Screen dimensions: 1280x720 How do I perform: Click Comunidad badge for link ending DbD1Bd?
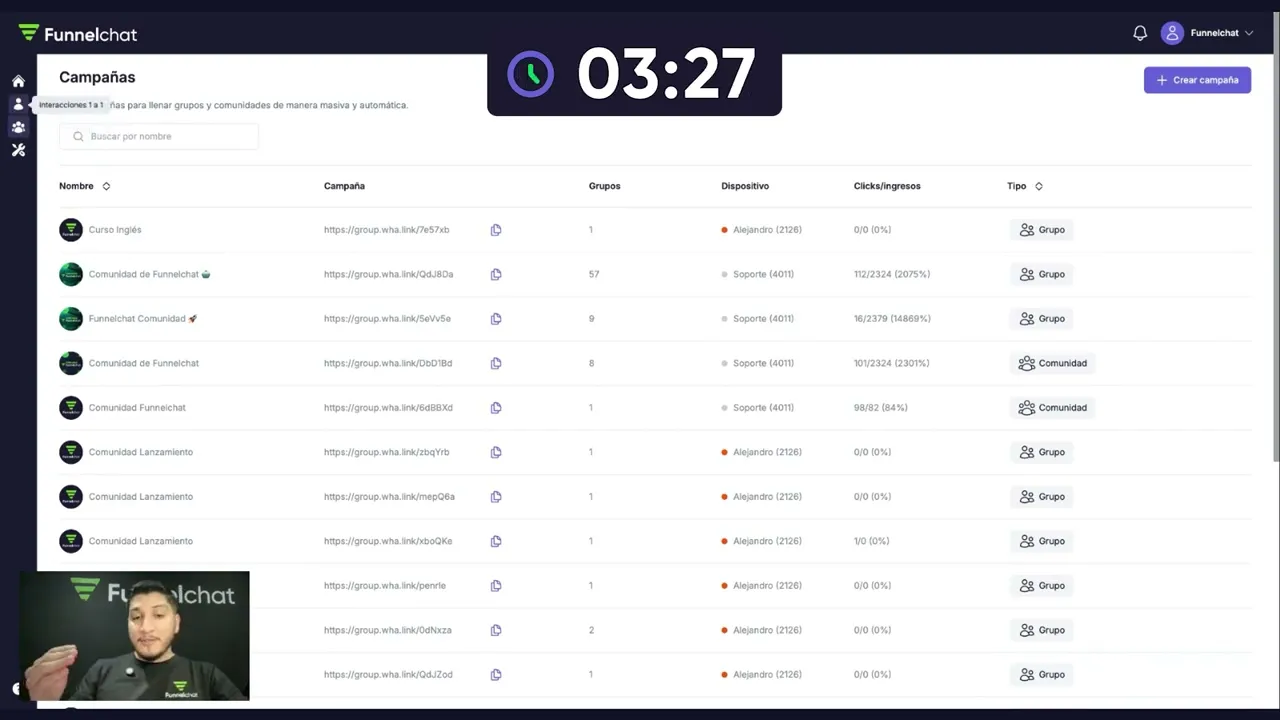tap(1052, 363)
